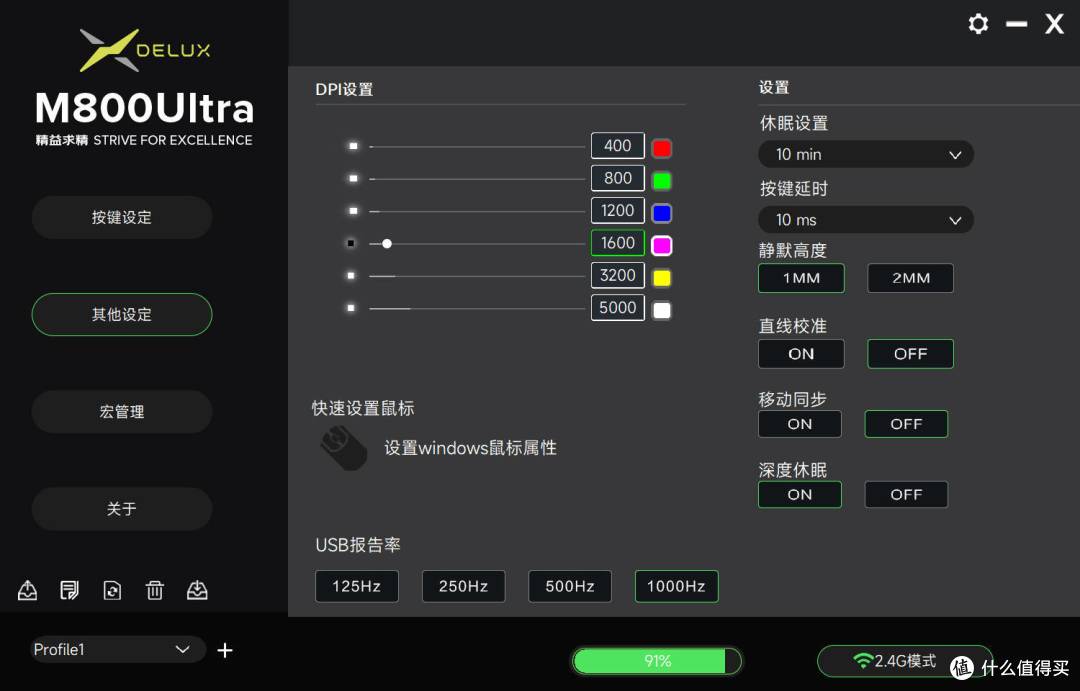1080x691 pixels.
Task: Turn 移动同步 ON
Action: (x=800, y=424)
